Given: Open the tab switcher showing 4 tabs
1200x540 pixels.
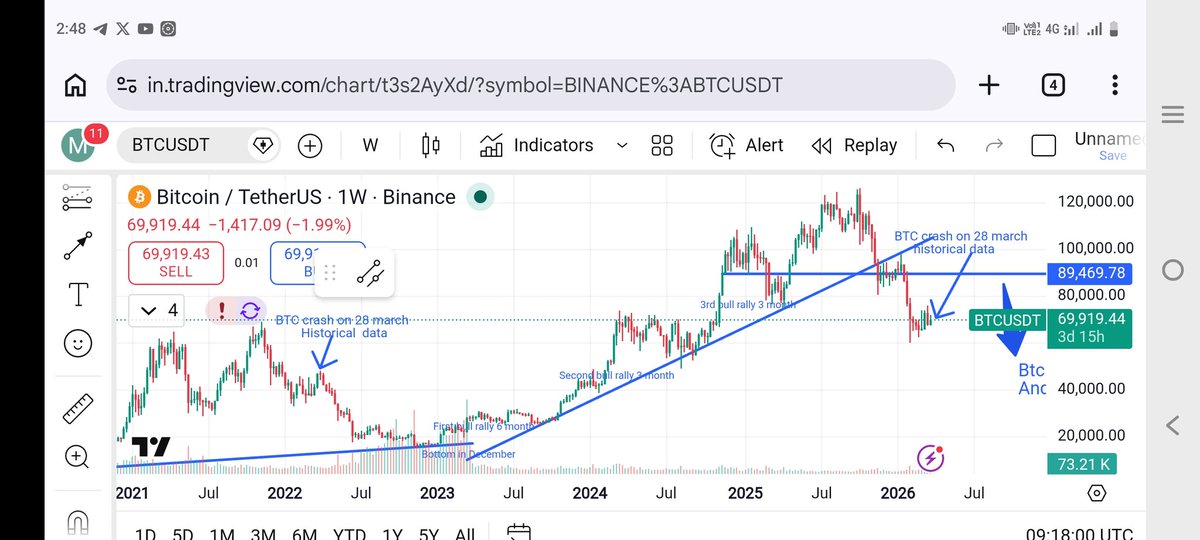Looking at the screenshot, I should click(1053, 85).
